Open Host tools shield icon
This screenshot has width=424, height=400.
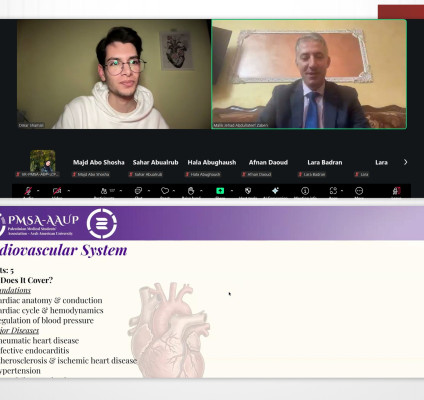(x=248, y=191)
